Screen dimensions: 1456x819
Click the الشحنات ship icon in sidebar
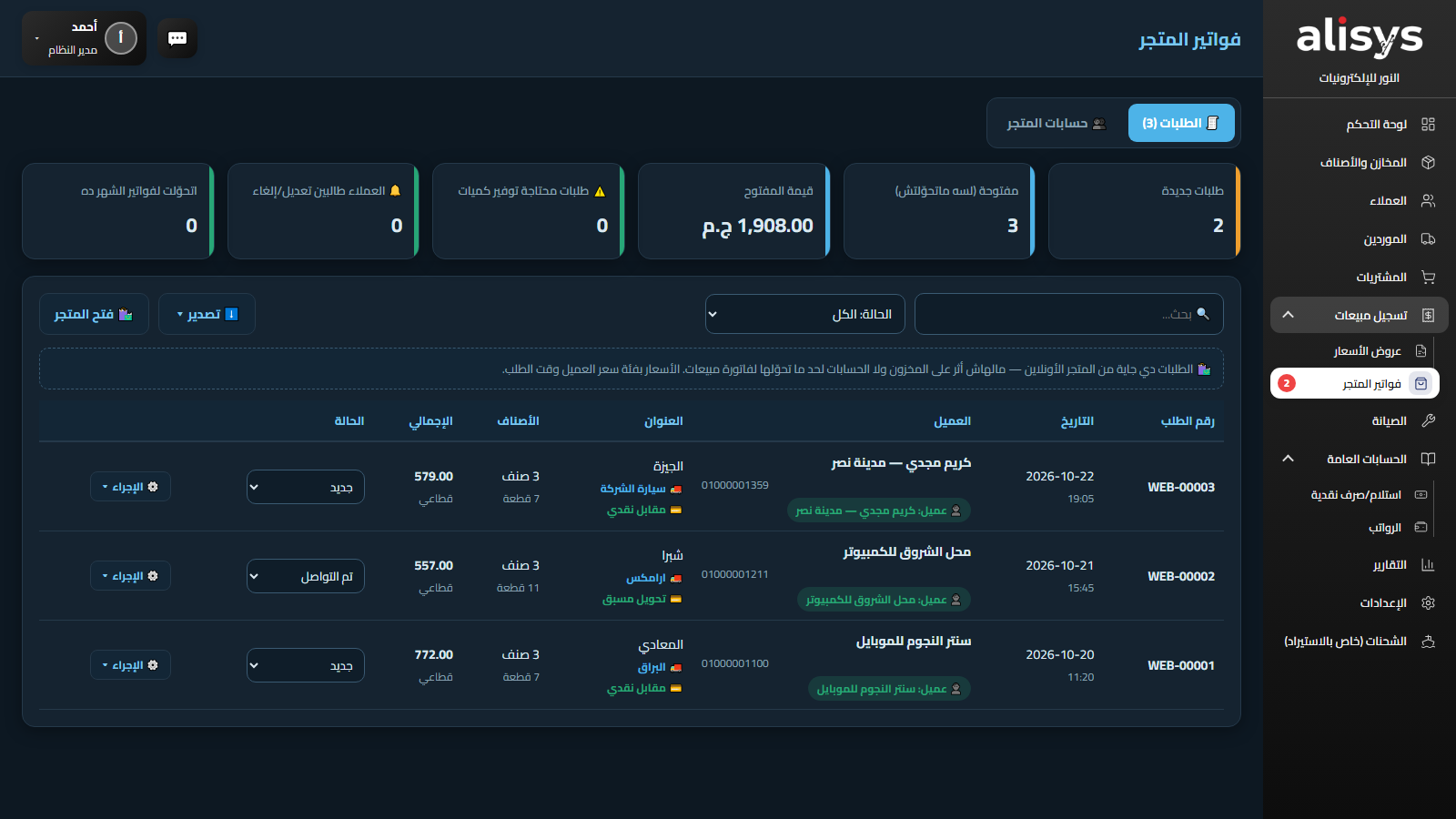1428,642
